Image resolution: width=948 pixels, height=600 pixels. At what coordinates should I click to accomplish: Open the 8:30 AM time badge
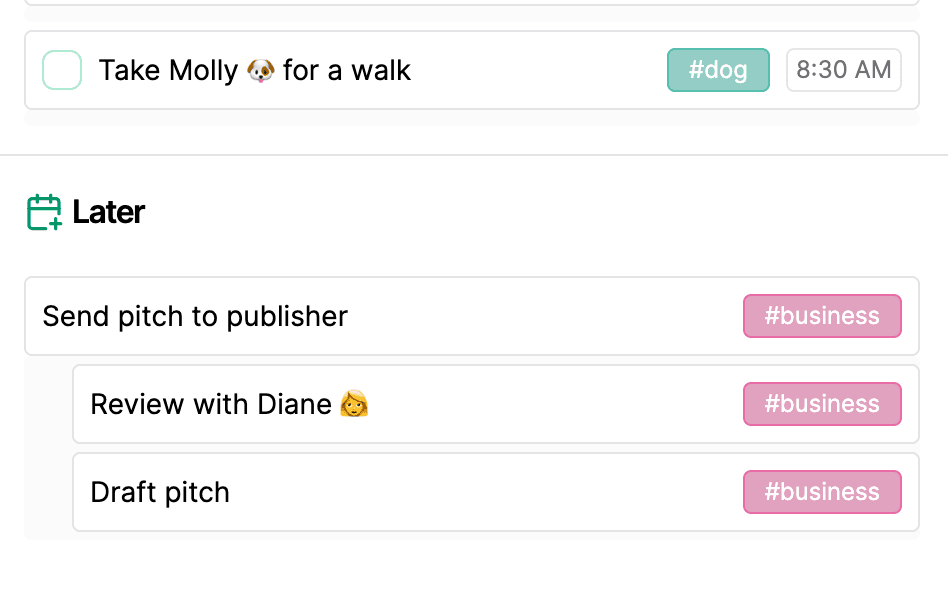coord(843,70)
